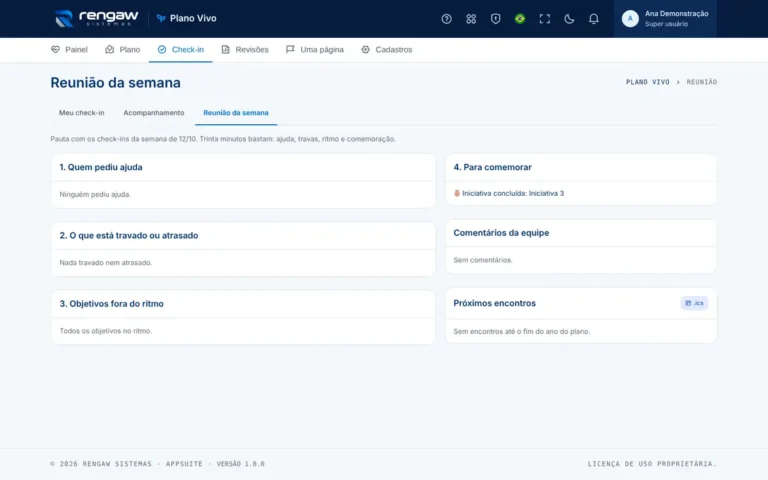768x480 pixels.
Task: Click the PLANO VIVO breadcrumb link
Action: click(648, 82)
